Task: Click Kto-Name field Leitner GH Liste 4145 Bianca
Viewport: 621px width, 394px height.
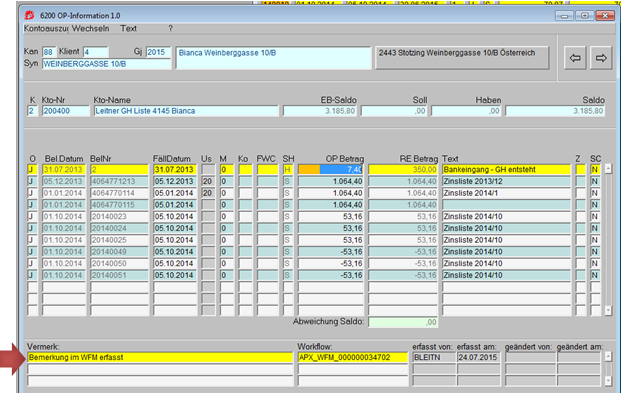Action: pos(186,111)
